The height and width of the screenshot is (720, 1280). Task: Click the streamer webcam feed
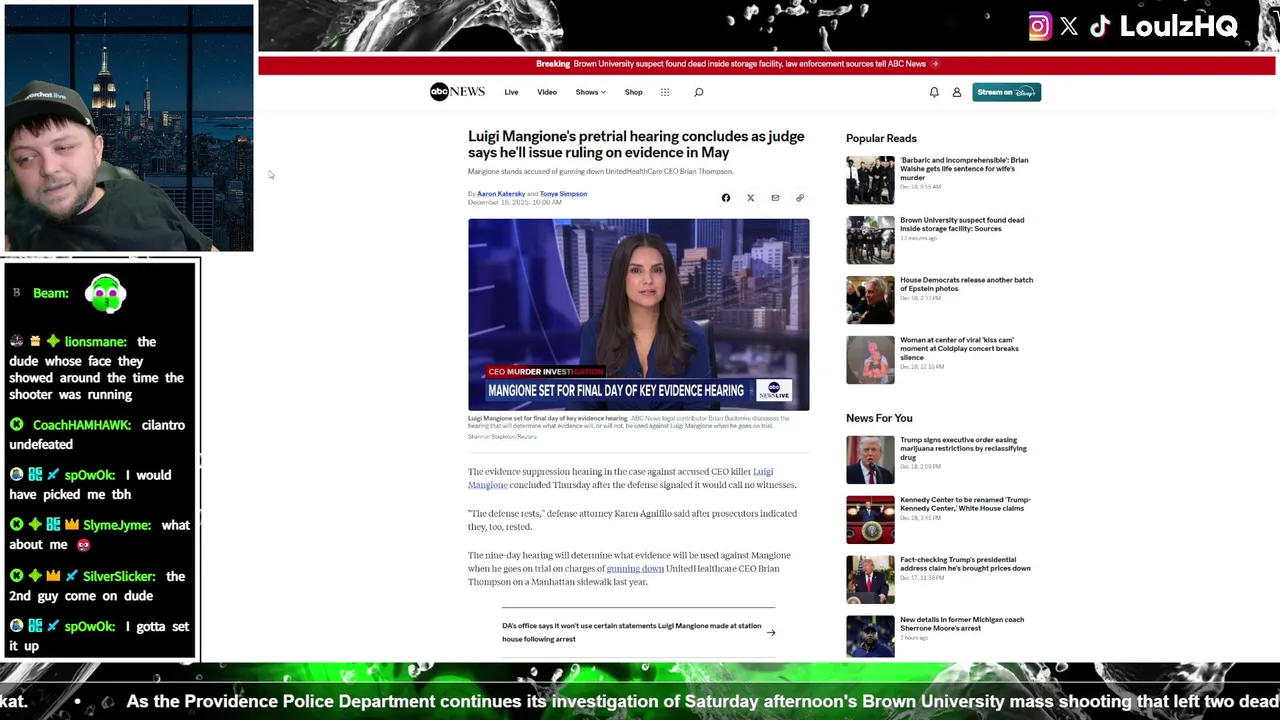[129, 128]
